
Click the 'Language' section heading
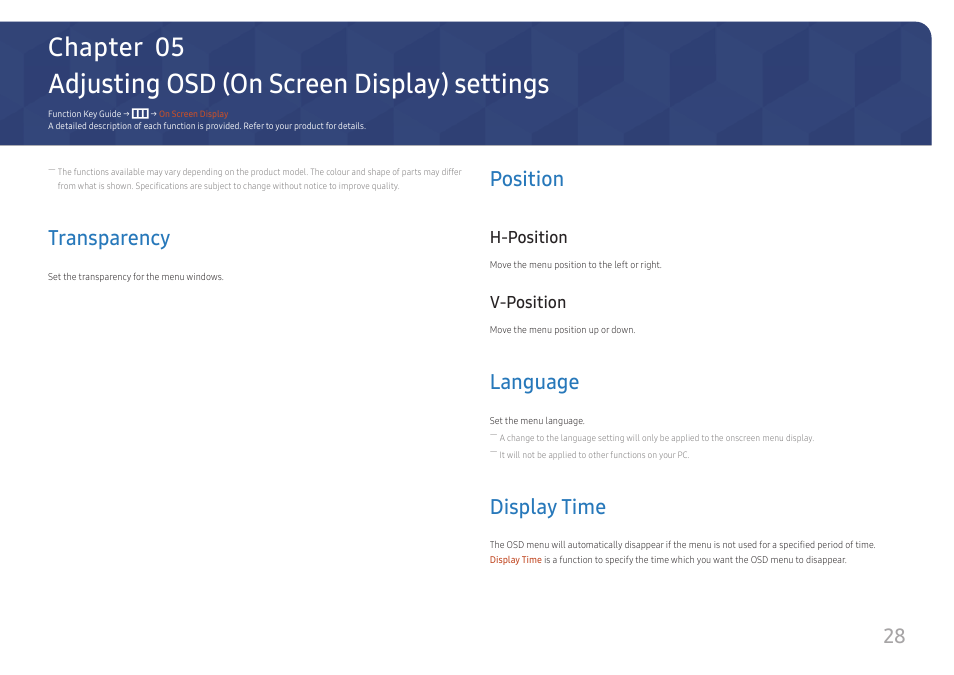click(x=534, y=382)
